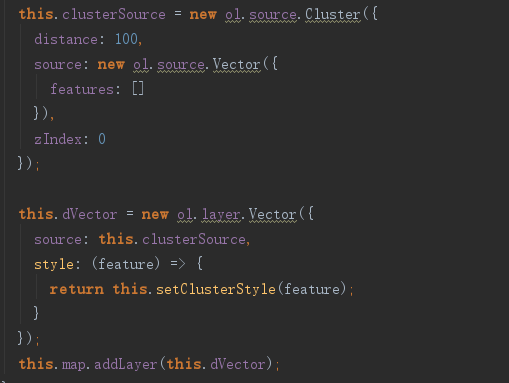The width and height of the screenshot is (509, 383).
Task: Click the style key
Action: click(54, 264)
